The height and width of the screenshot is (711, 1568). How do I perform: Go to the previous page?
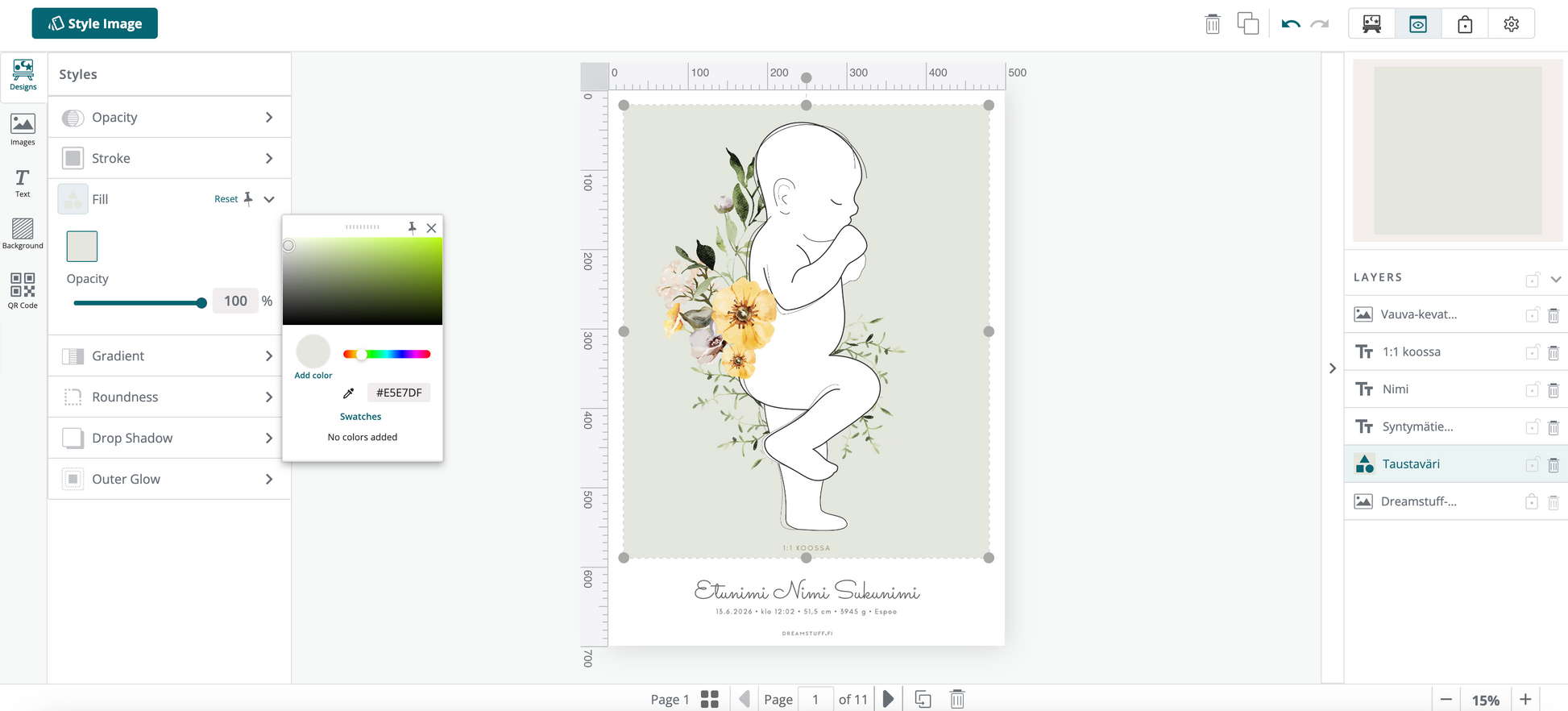point(745,699)
